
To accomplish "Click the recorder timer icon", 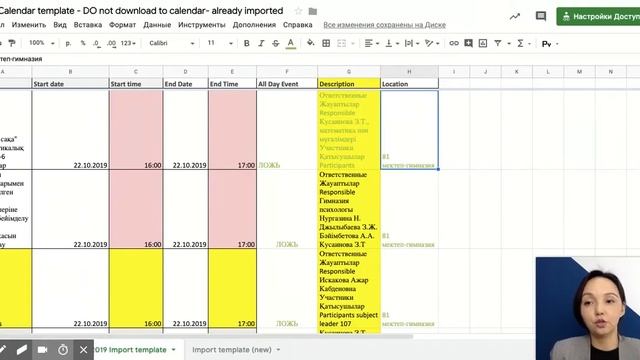I will coord(63,350).
